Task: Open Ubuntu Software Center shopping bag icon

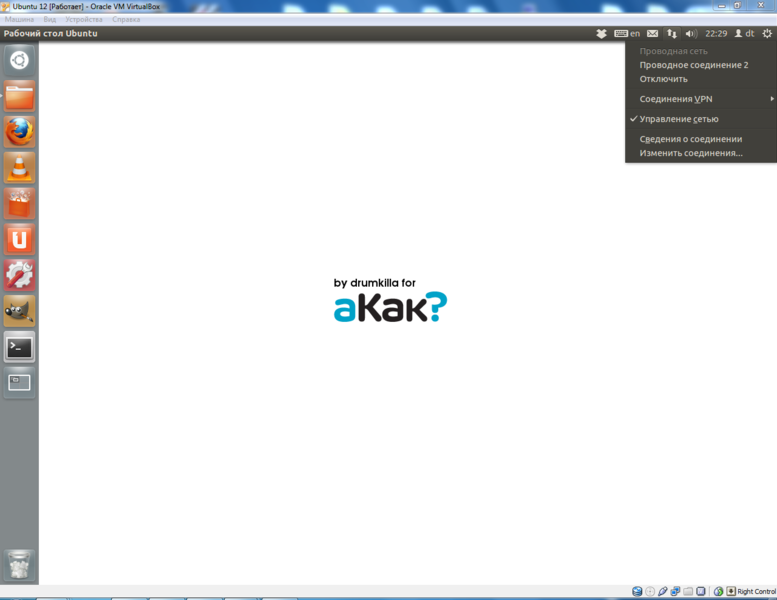Action: coord(19,204)
